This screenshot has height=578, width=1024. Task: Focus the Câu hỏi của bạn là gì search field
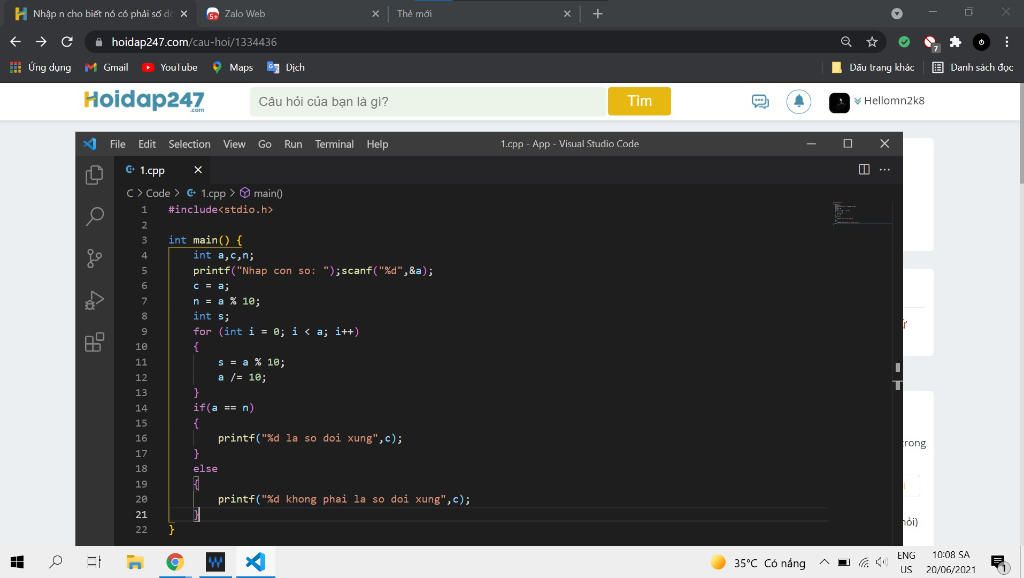(x=428, y=101)
